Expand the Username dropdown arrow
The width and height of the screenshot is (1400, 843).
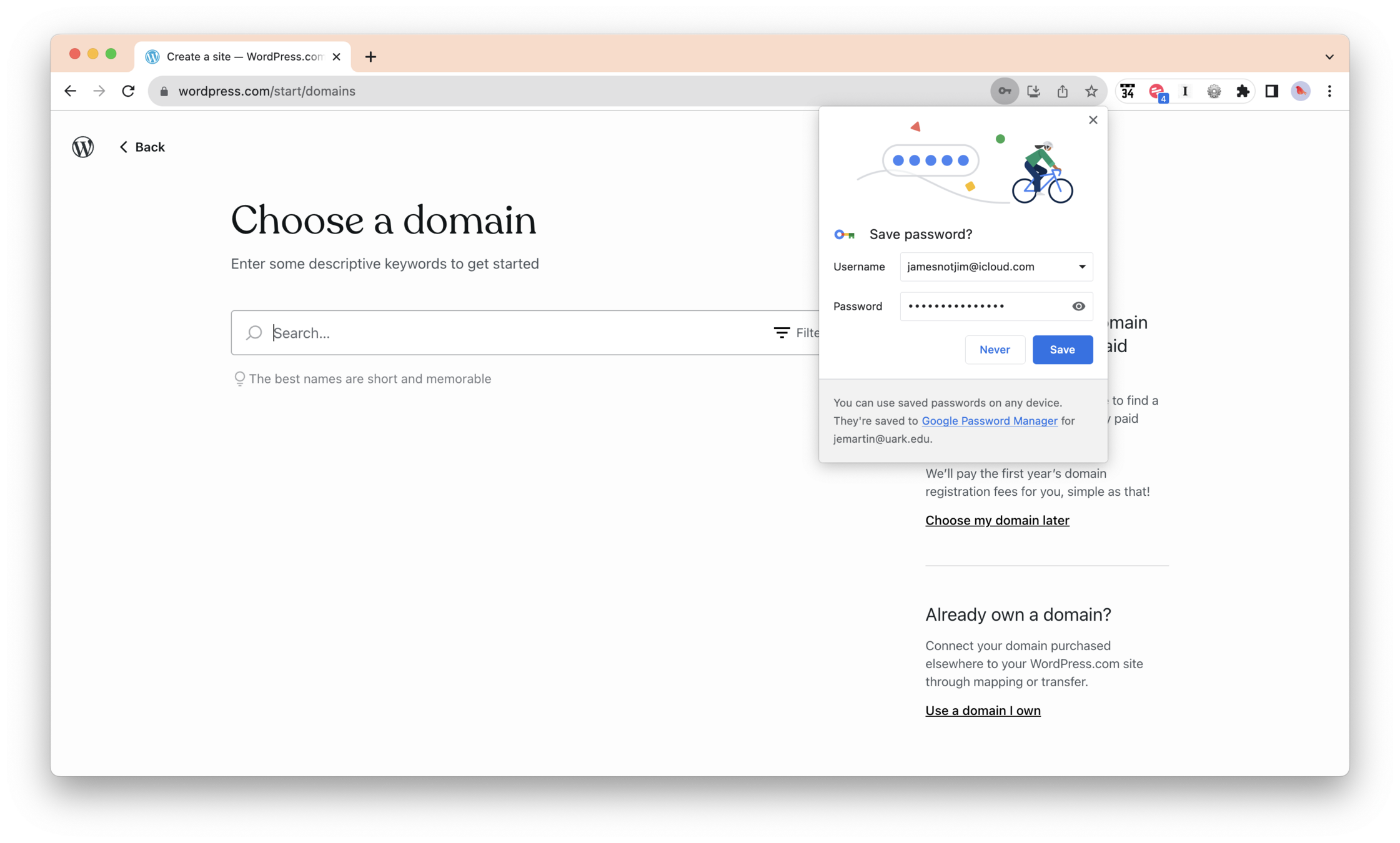[x=1081, y=267]
